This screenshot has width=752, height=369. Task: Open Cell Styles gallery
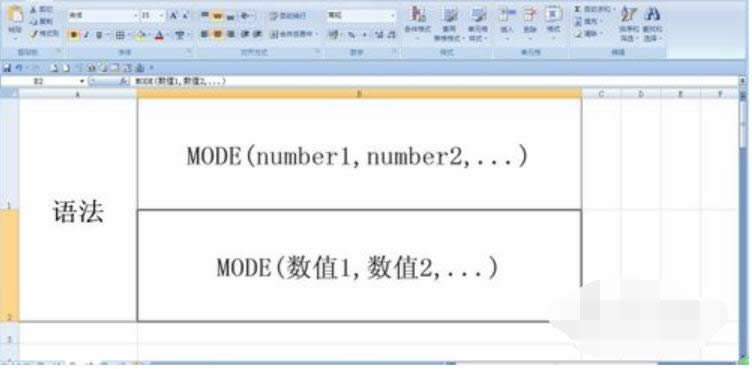coord(478,24)
